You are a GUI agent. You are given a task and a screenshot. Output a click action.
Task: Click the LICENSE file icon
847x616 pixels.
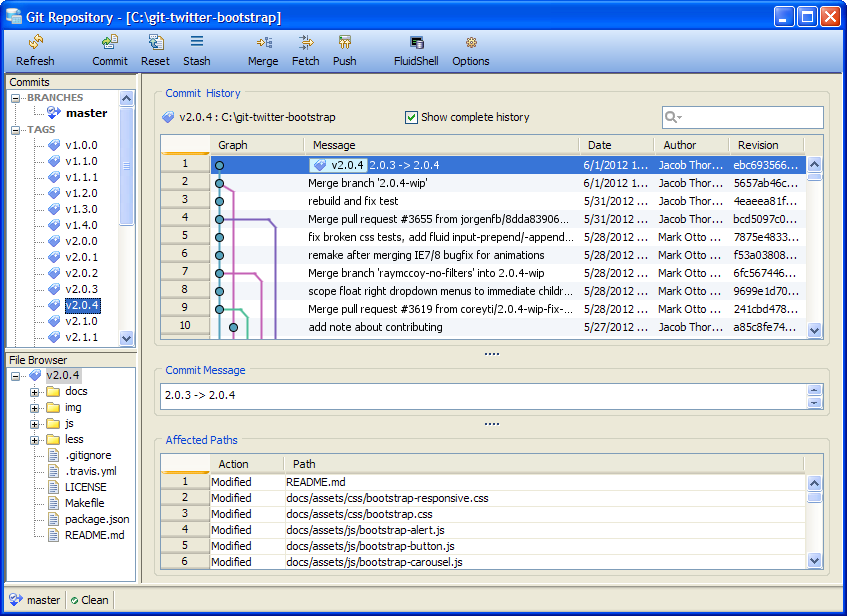coord(53,487)
